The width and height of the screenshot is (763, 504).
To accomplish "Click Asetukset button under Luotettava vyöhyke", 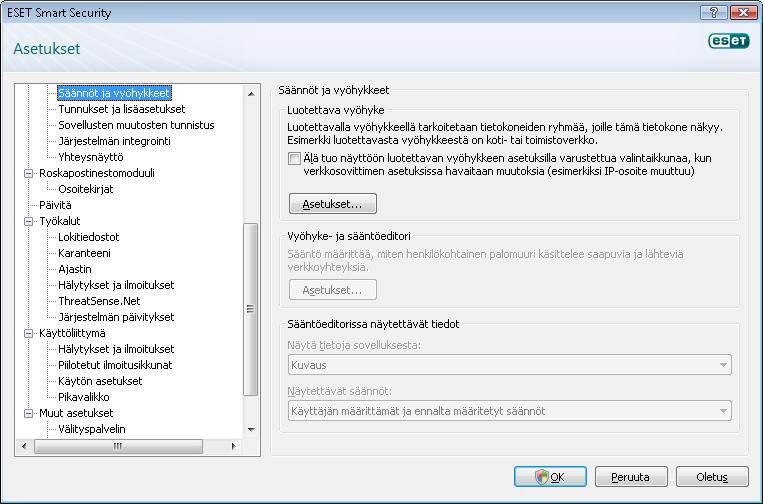I will tap(333, 204).
